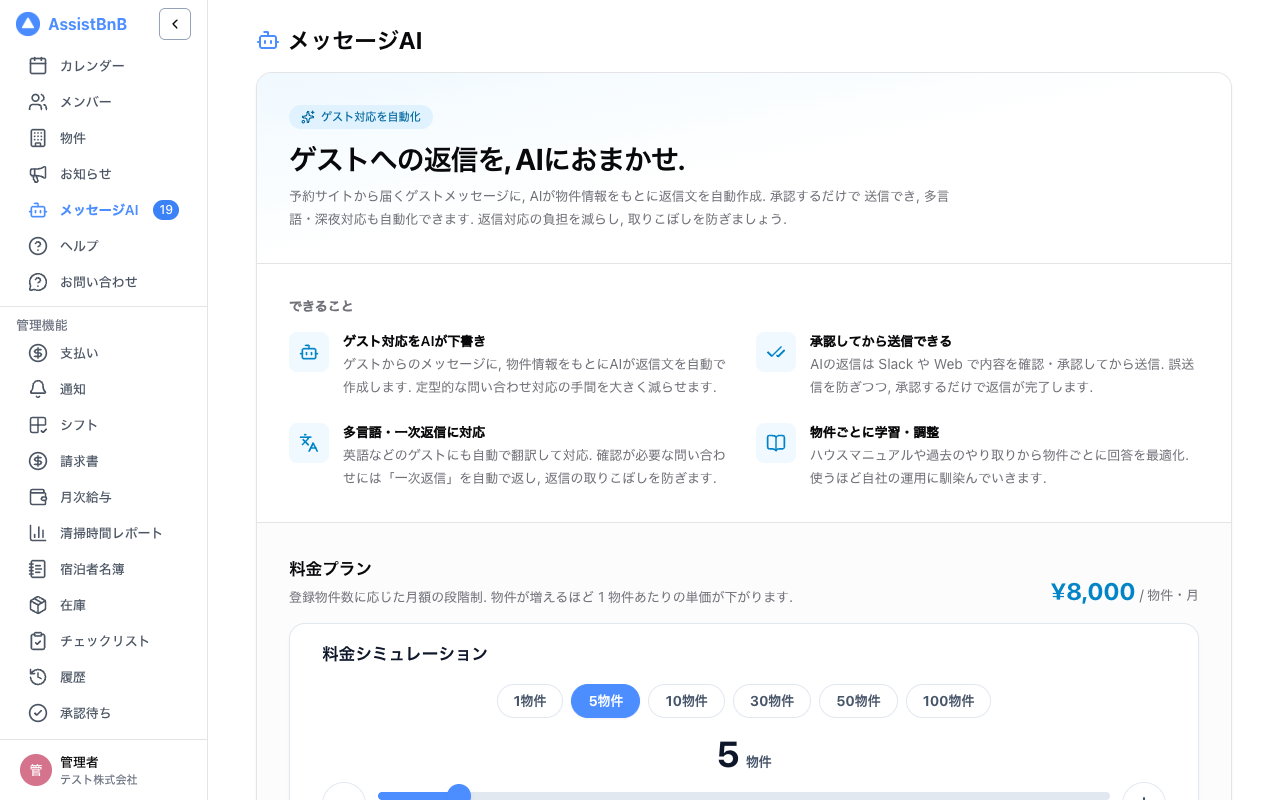Screen dimensions: 1280x800
Task: Go to 請求書 in the sidebar
Action: 104,461
